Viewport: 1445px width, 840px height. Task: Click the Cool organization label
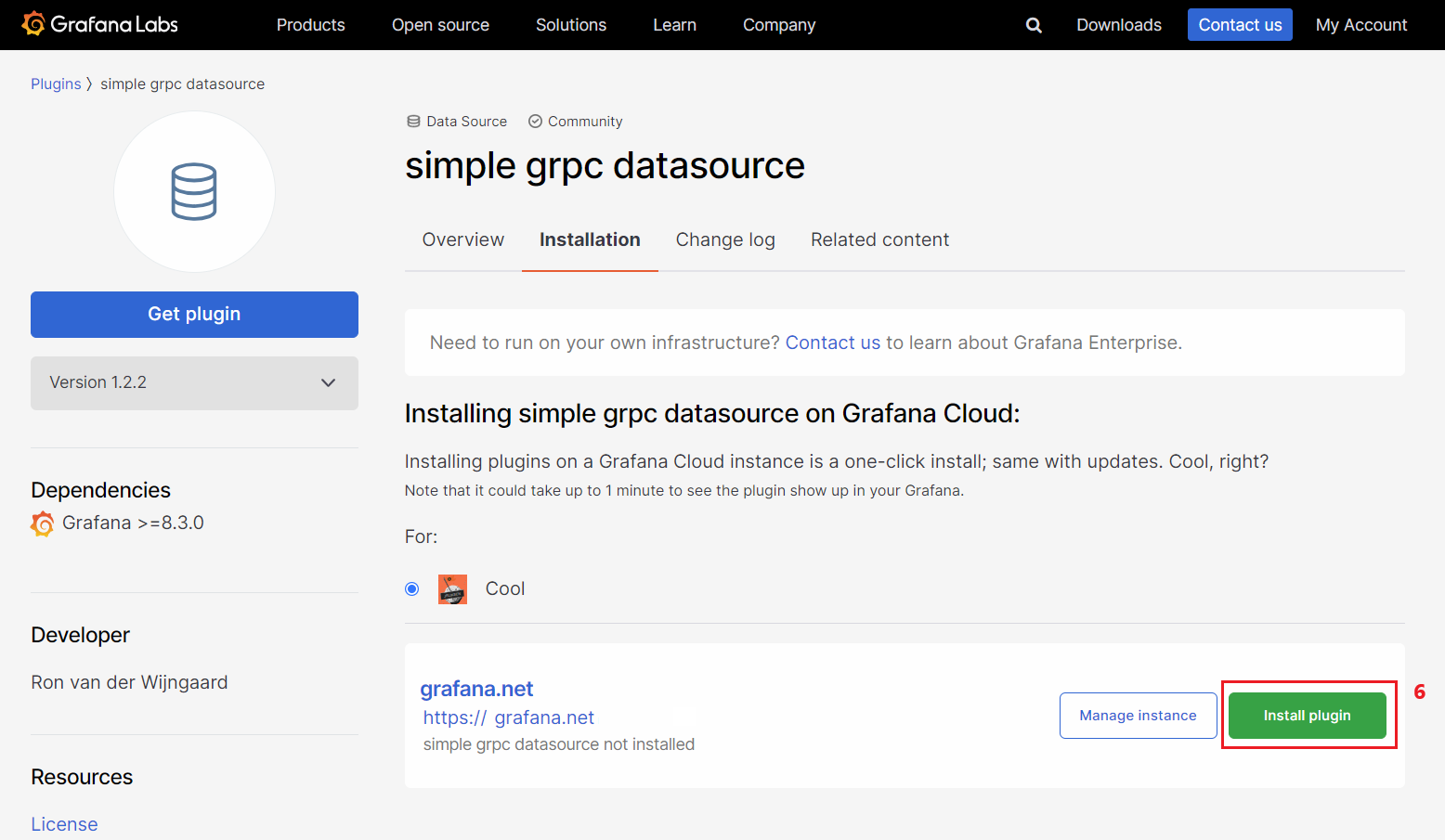[505, 589]
